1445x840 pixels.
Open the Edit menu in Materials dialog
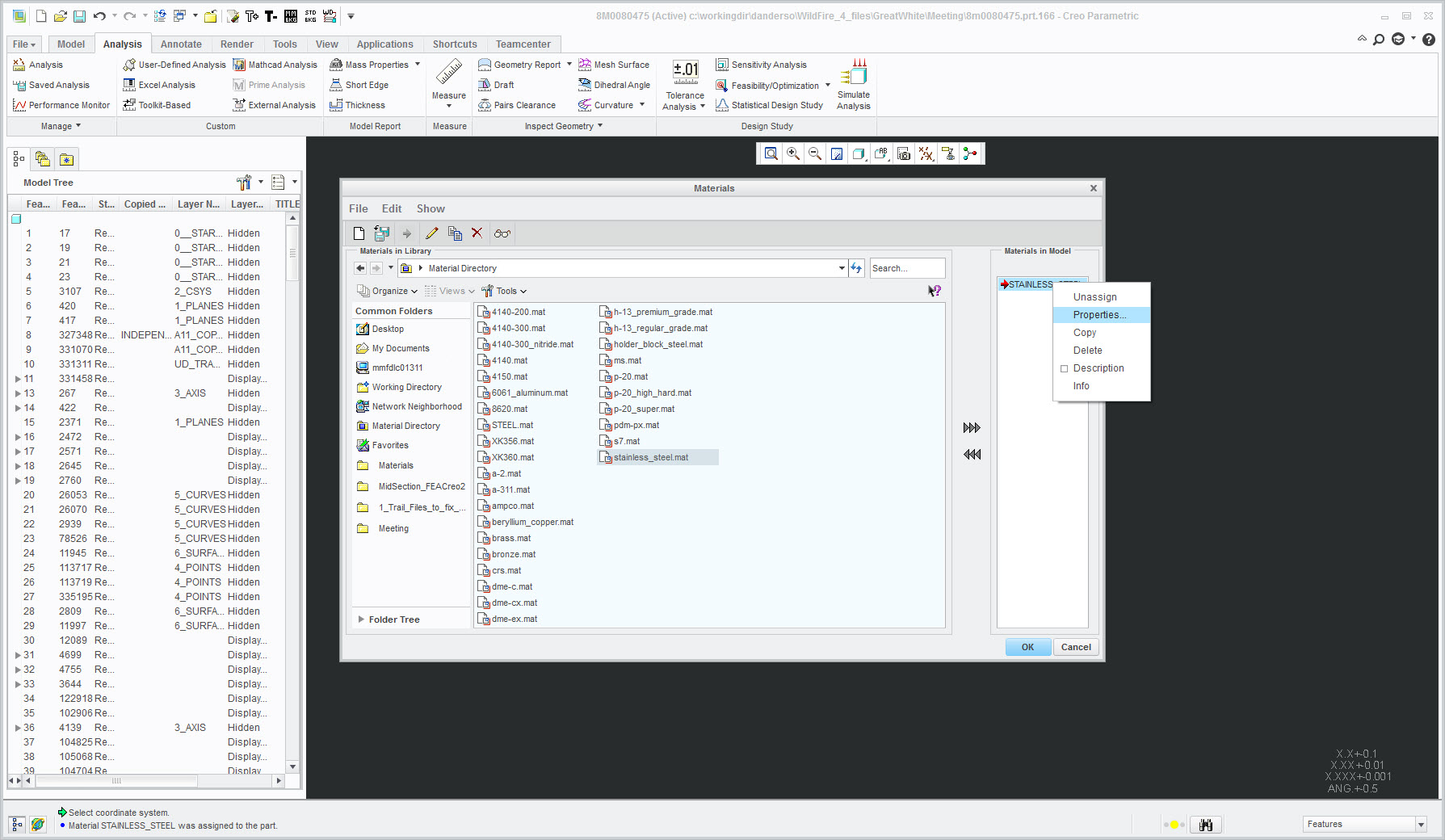tap(392, 208)
